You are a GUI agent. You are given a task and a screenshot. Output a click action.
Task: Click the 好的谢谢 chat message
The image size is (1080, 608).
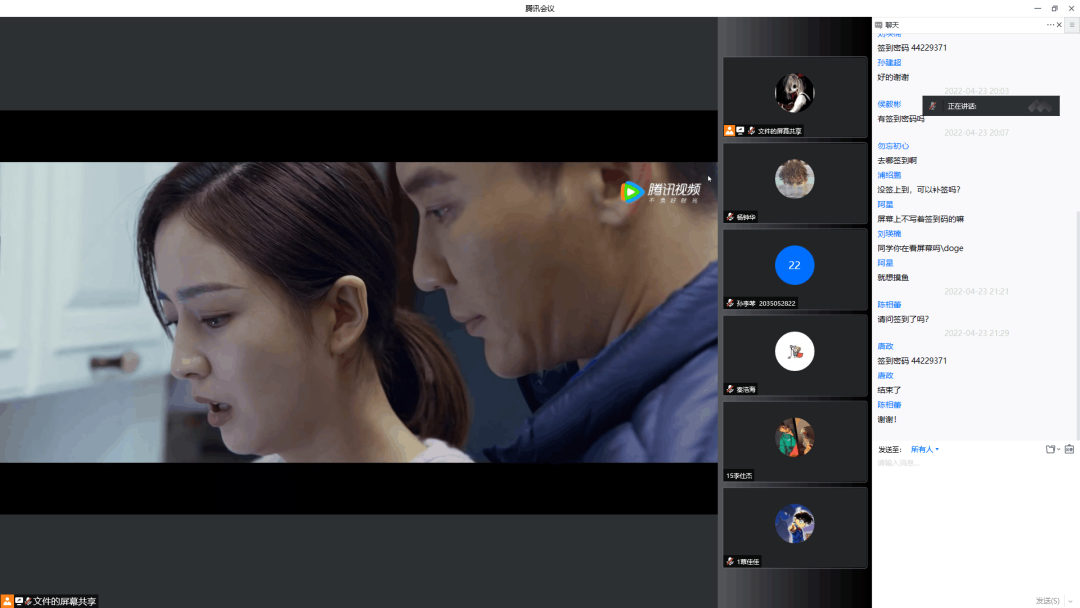[893, 77]
